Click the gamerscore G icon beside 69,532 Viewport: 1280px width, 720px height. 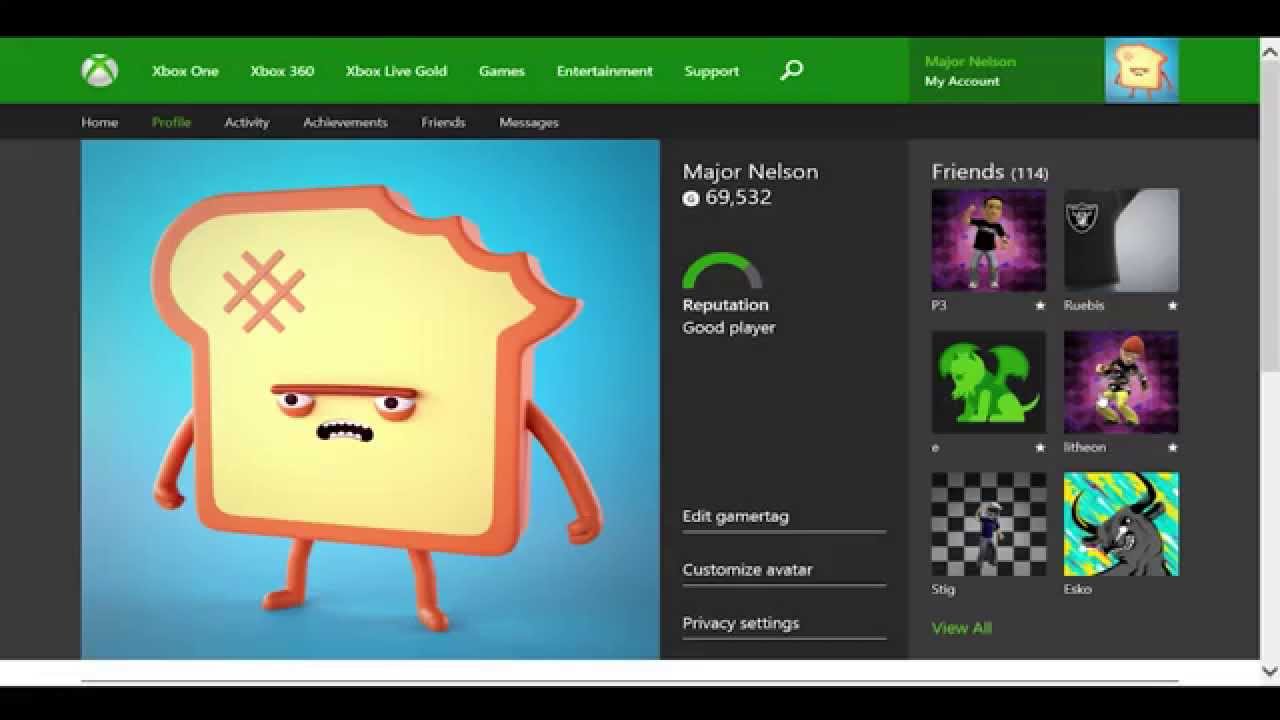click(x=689, y=198)
